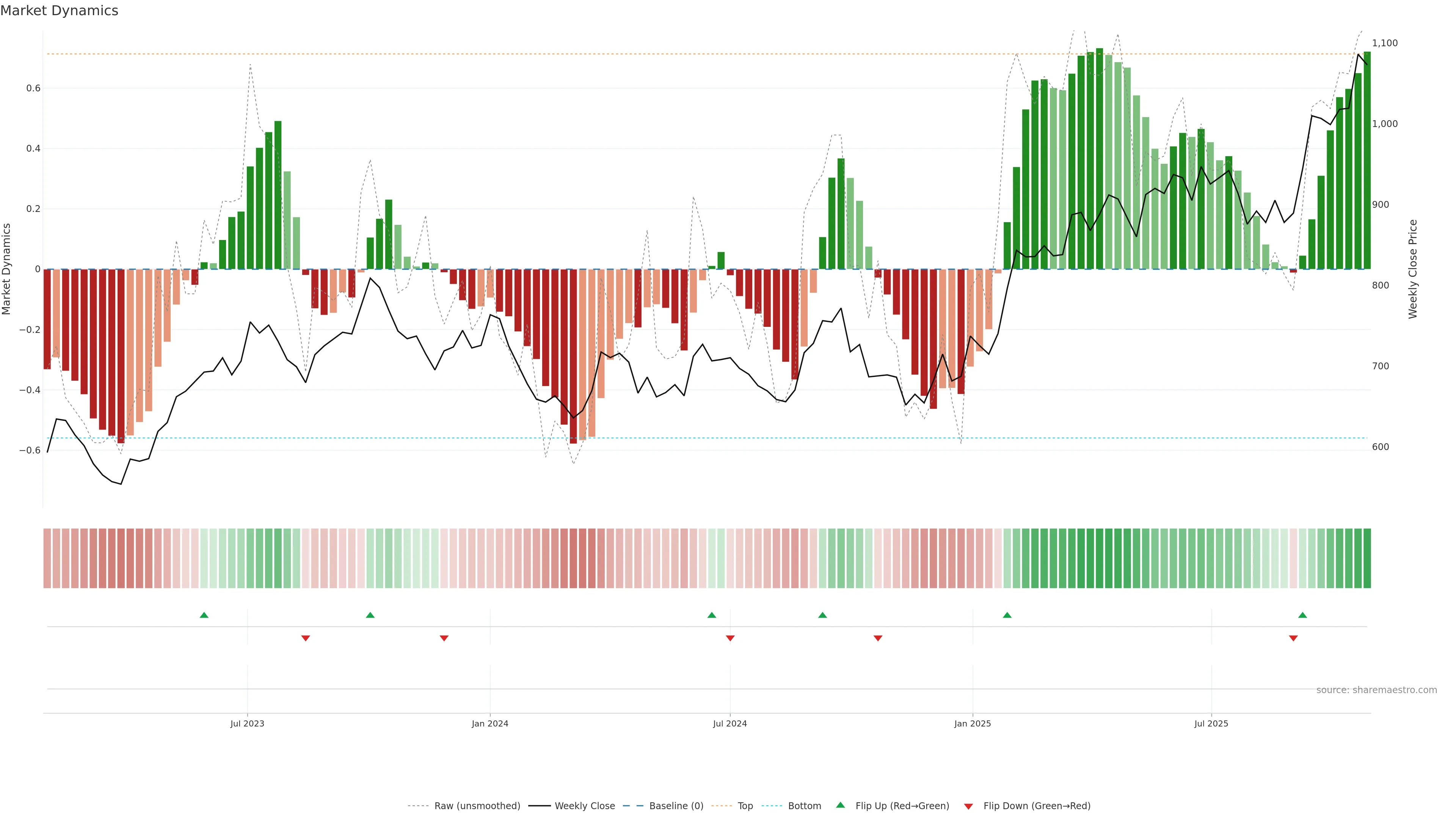Screen dimensions: 1456x819
Task: Click the green flip-up marker just after Jan 2025
Action: click(1007, 615)
